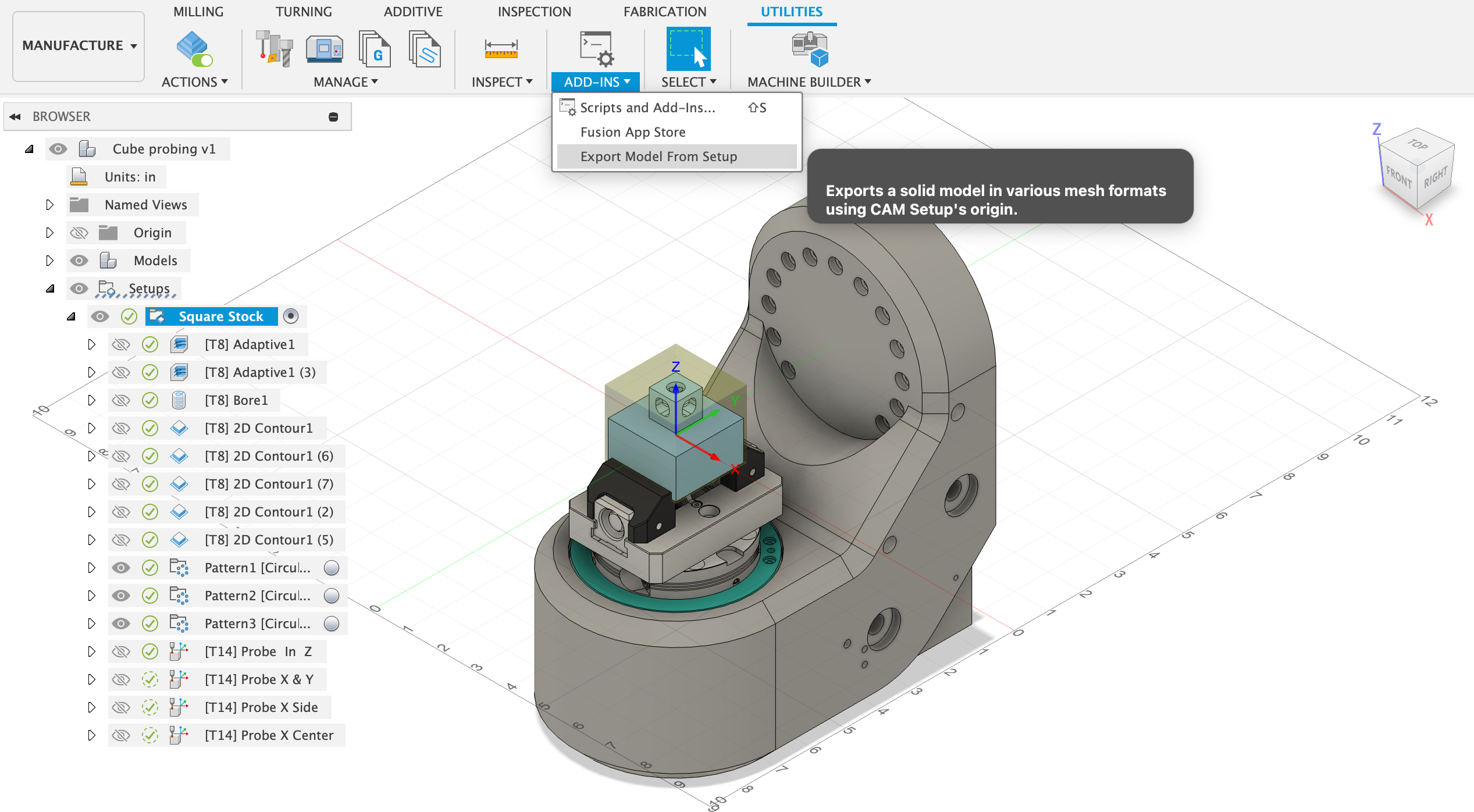The image size is (1474, 812).
Task: Activate the Square Stock setup radio button
Action: (x=291, y=316)
